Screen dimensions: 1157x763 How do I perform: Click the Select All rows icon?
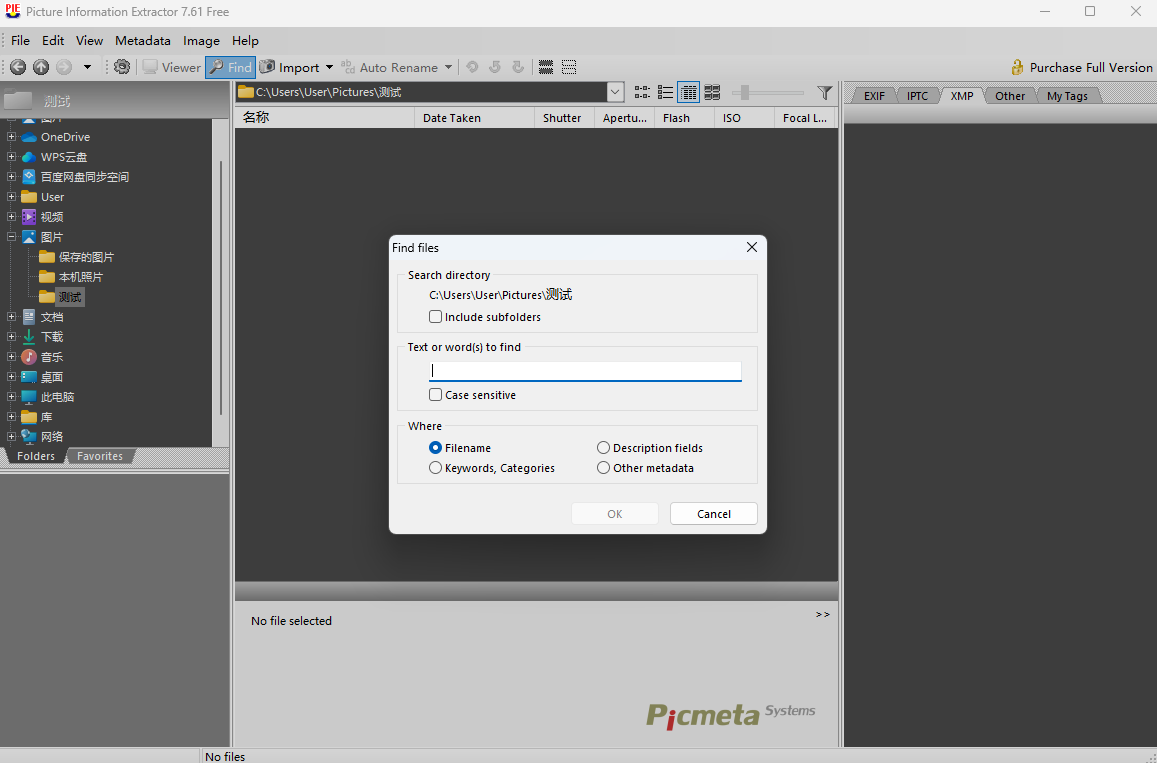coord(546,67)
